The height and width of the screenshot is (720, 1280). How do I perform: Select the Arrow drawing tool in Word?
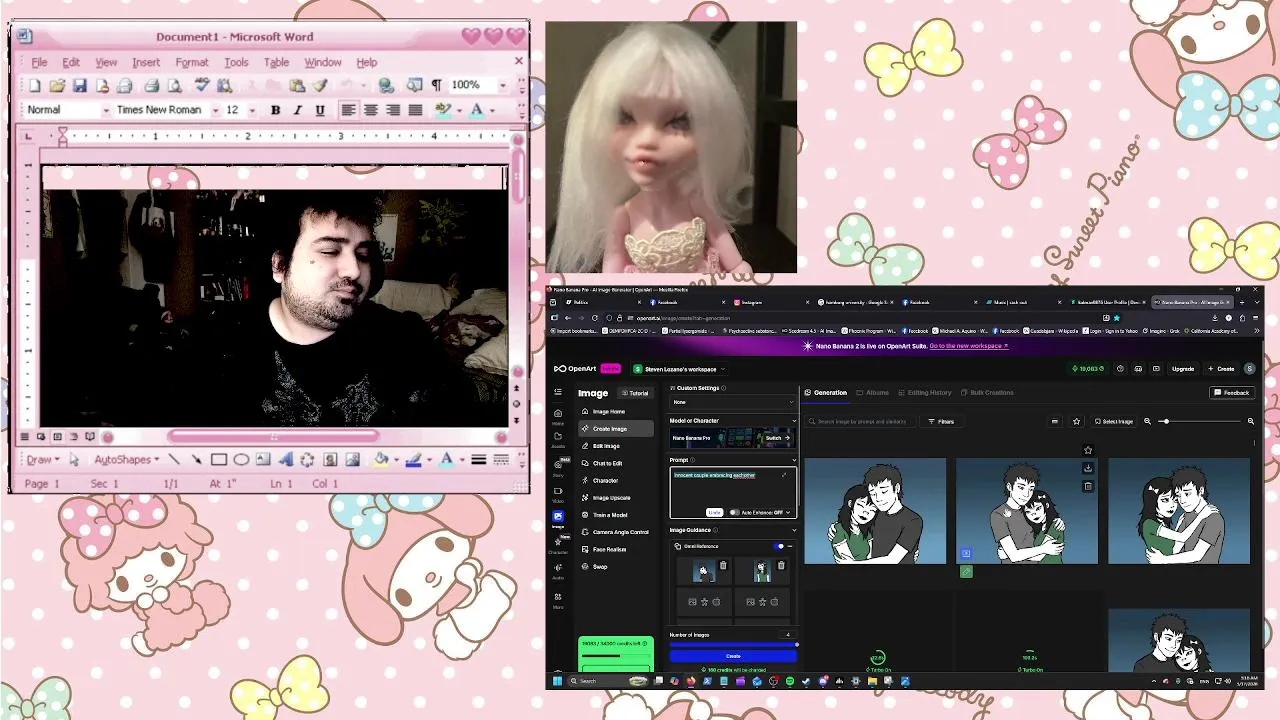pos(196,460)
